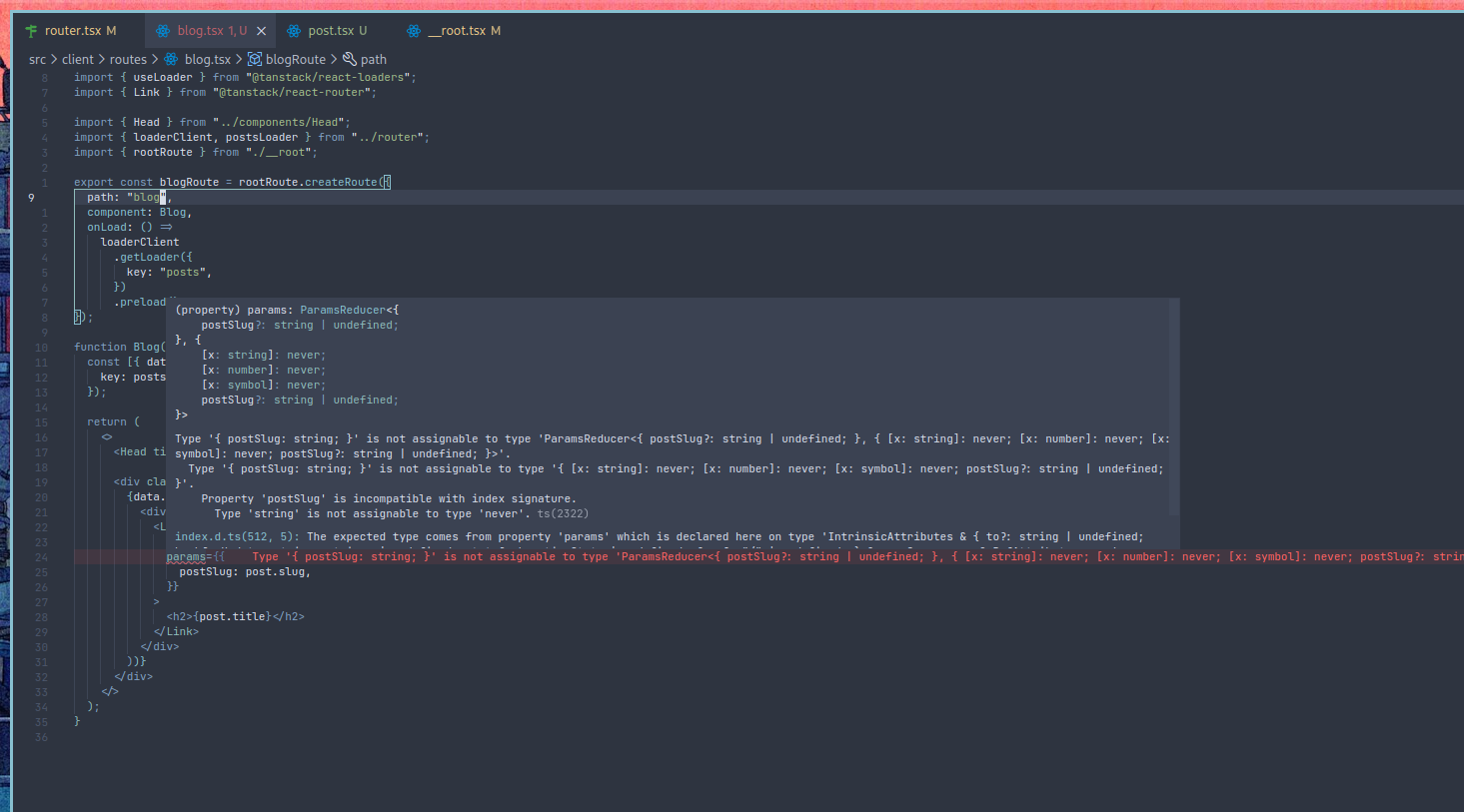Close the blog.tsx tab
This screenshot has height=812, width=1464.
click(x=262, y=31)
